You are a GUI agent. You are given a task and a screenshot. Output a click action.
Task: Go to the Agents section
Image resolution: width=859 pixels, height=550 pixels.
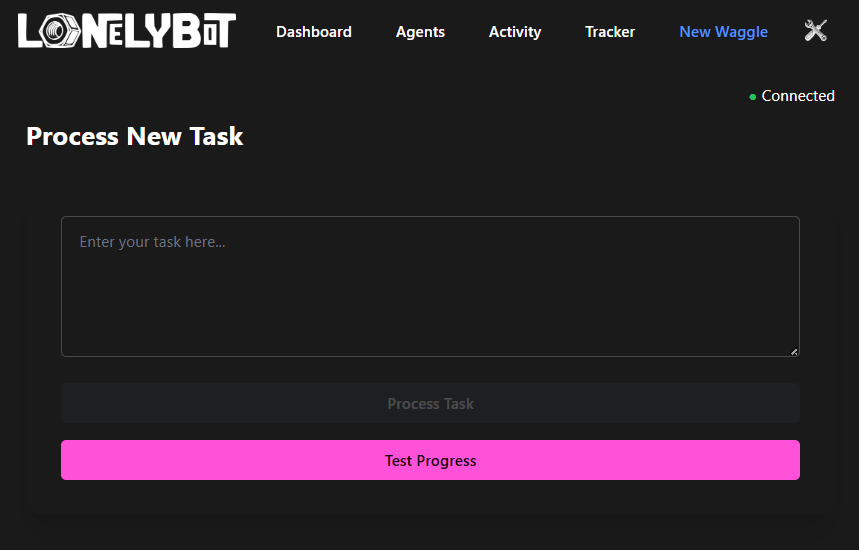click(x=420, y=32)
